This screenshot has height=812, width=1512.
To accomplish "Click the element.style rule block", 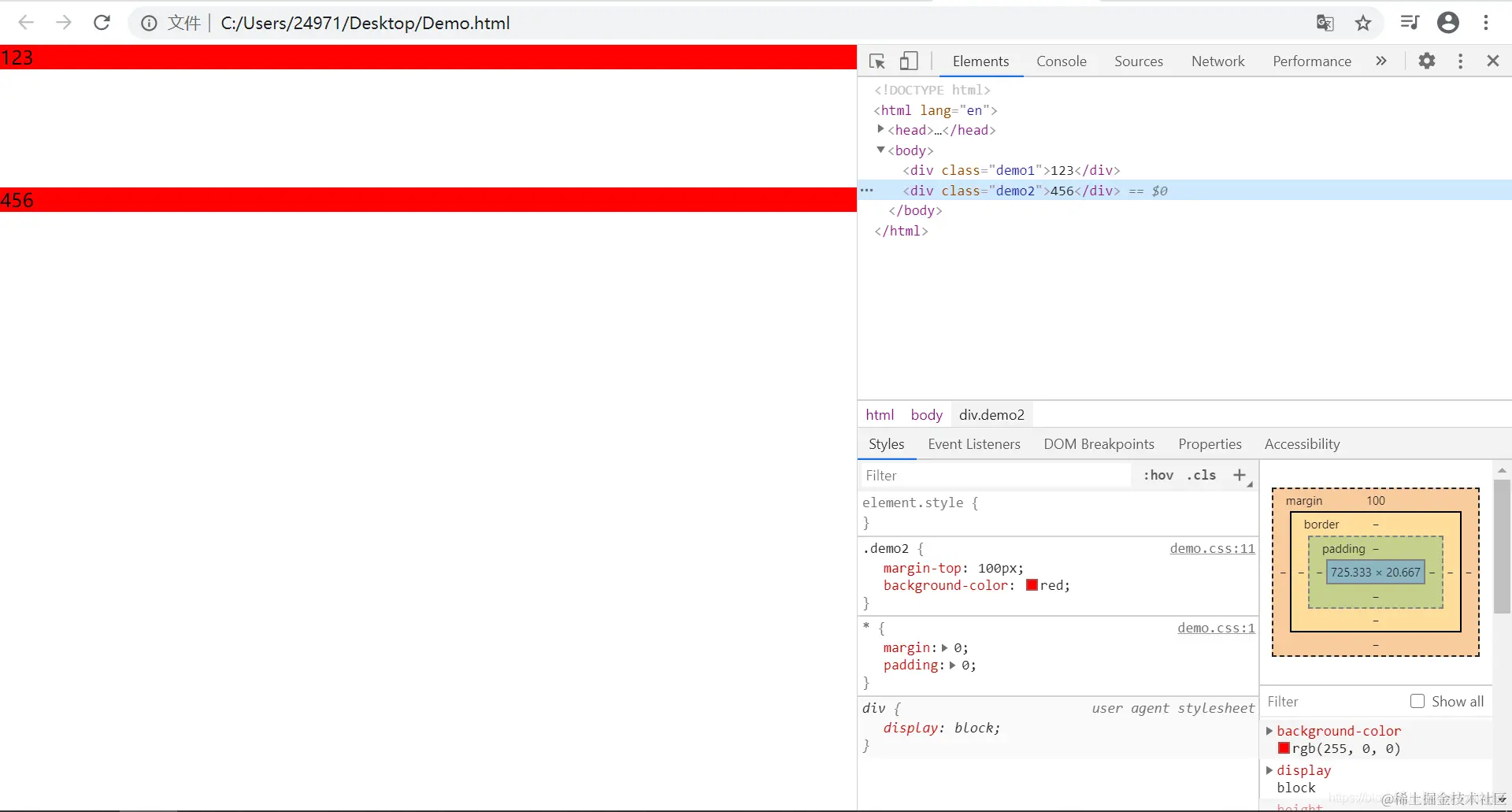I will coord(1058,513).
